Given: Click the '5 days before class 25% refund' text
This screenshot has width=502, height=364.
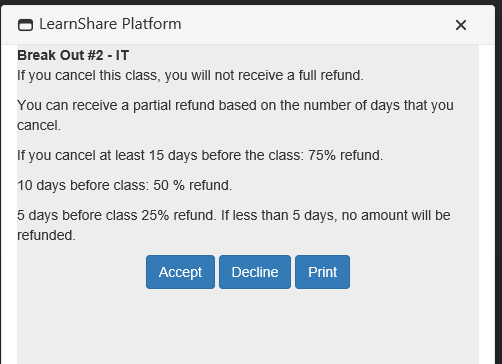Looking at the screenshot, I should click(116, 215).
